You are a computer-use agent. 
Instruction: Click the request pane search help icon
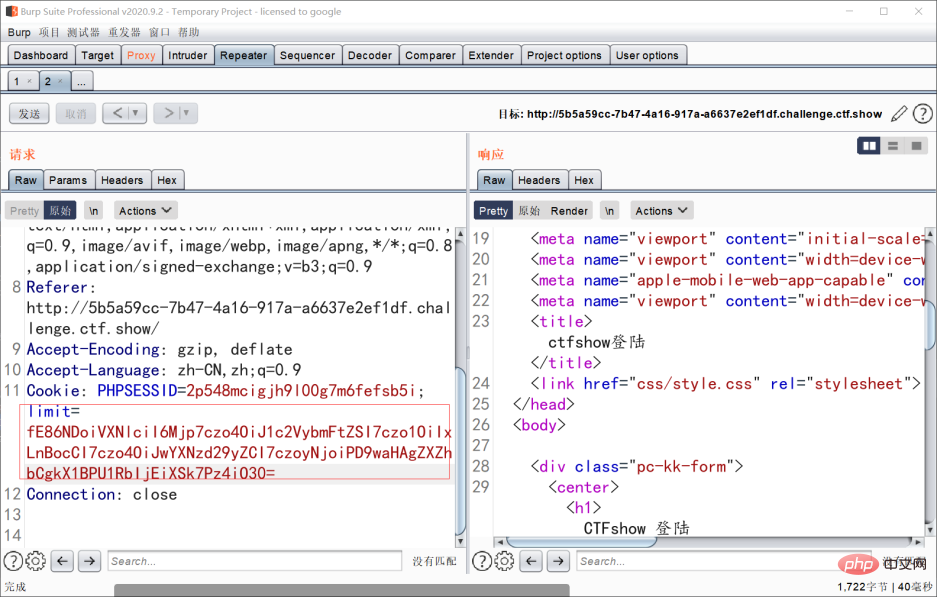pyautogui.click(x=13, y=561)
